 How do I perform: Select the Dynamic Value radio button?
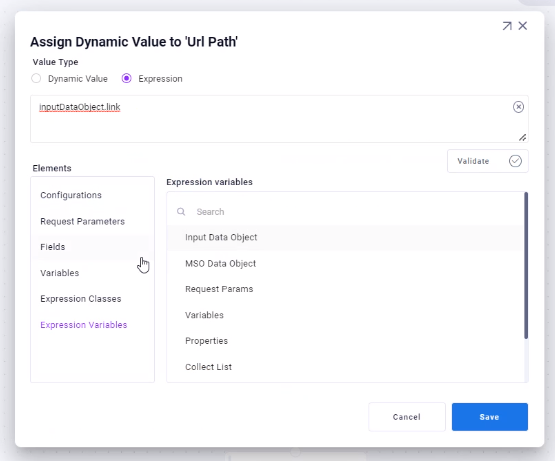pos(36,78)
